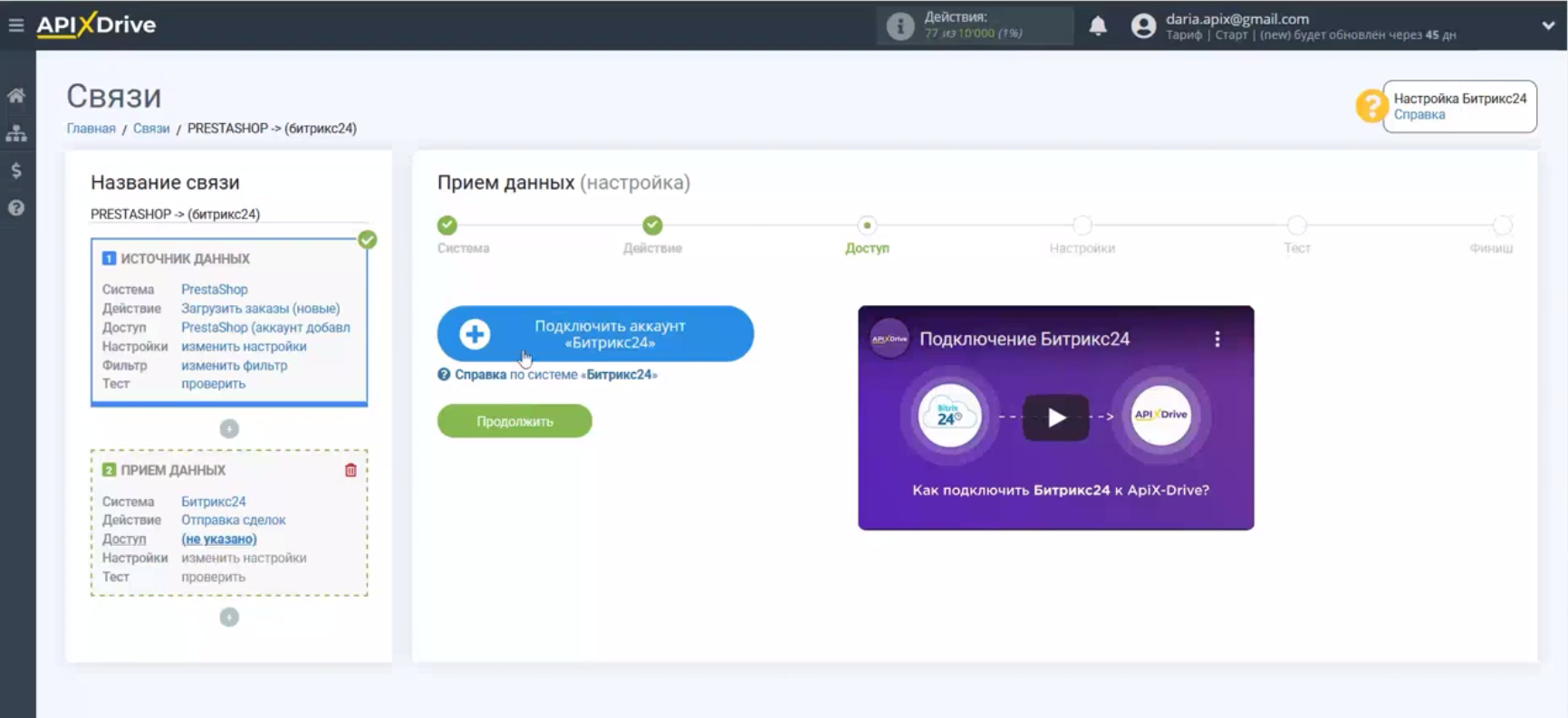Click изменить фильтр link

[x=234, y=366]
